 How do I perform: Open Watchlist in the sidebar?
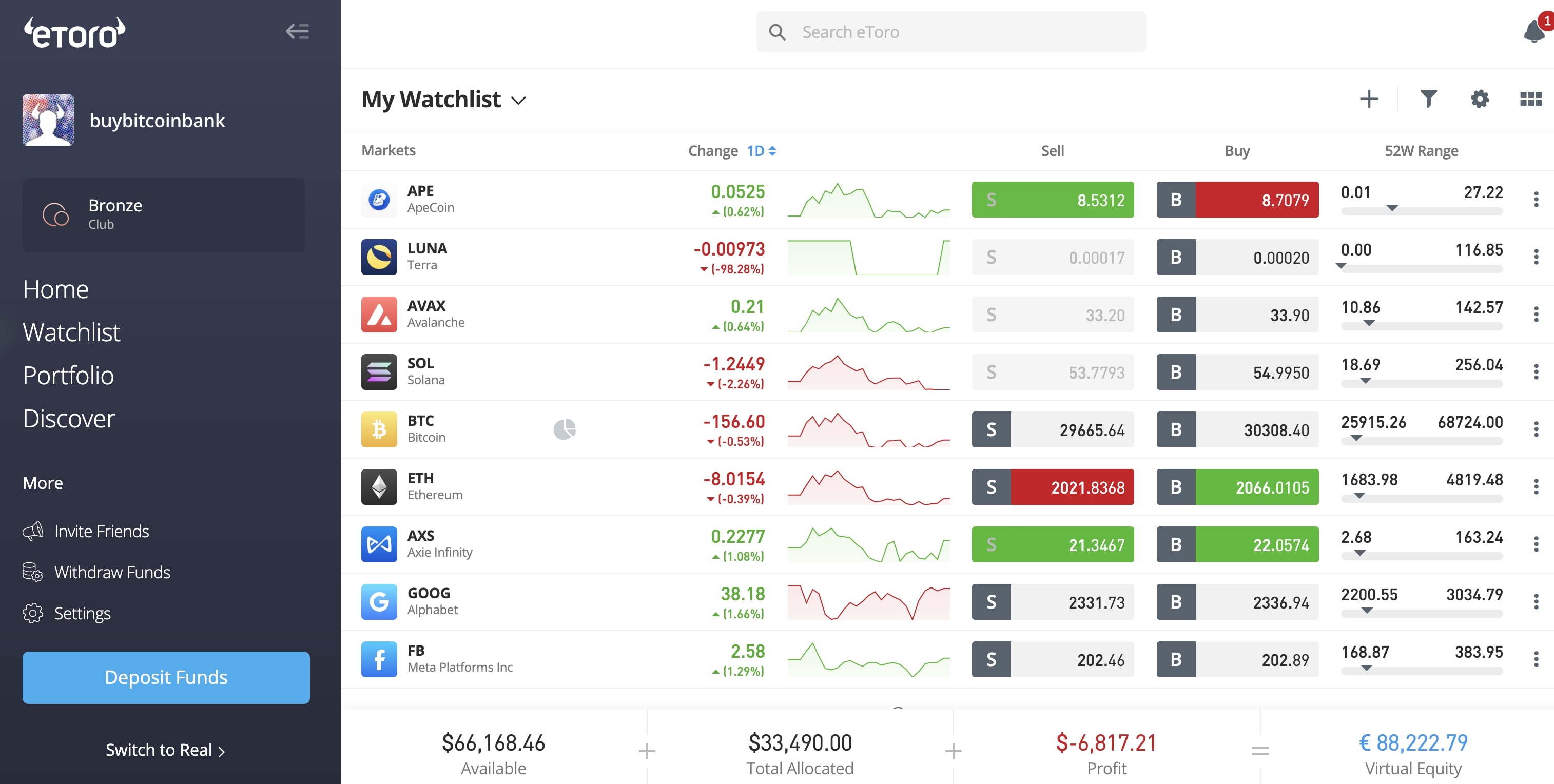coord(72,332)
